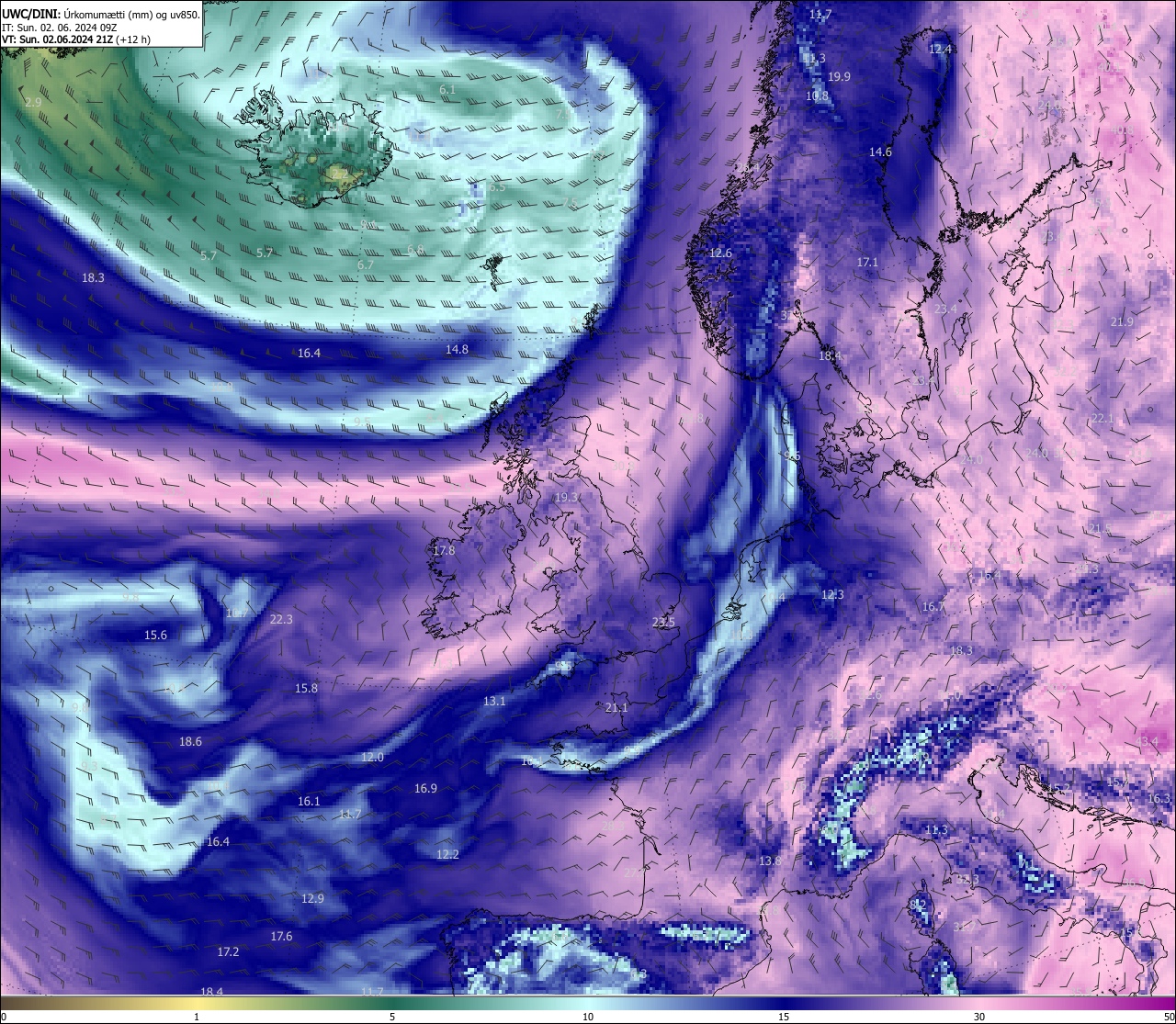Click the 12.6 value over western Norway
Screen dimensions: 1176x1024
(x=721, y=253)
